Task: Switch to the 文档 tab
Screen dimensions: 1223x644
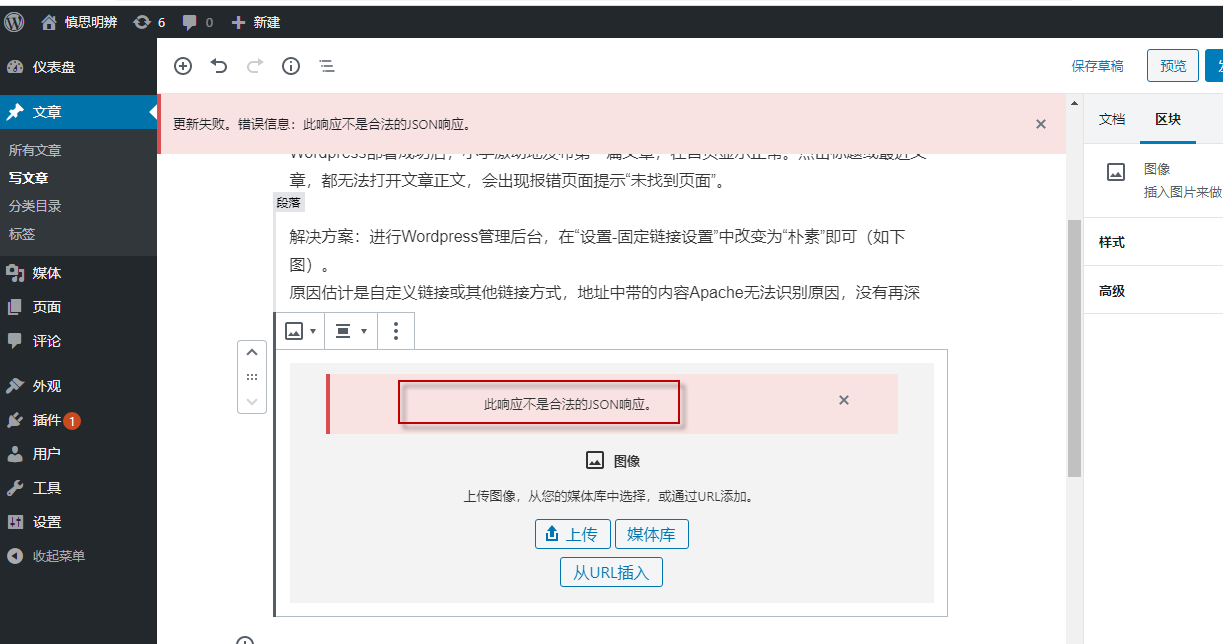Action: [1112, 119]
